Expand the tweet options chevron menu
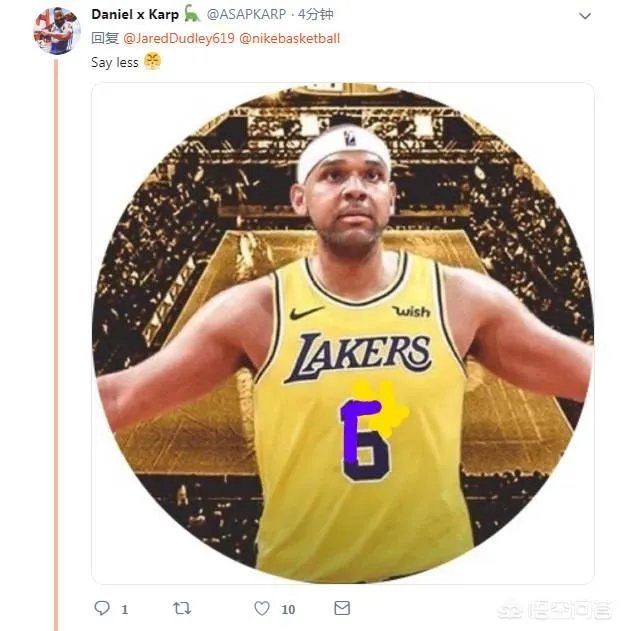Screen dimensions: 624x631 tap(585, 16)
